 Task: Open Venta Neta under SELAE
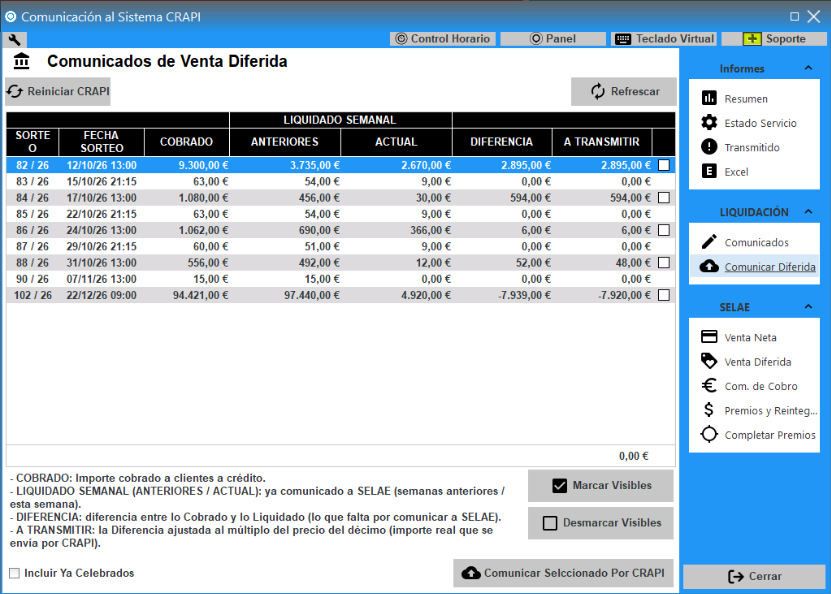[750, 337]
